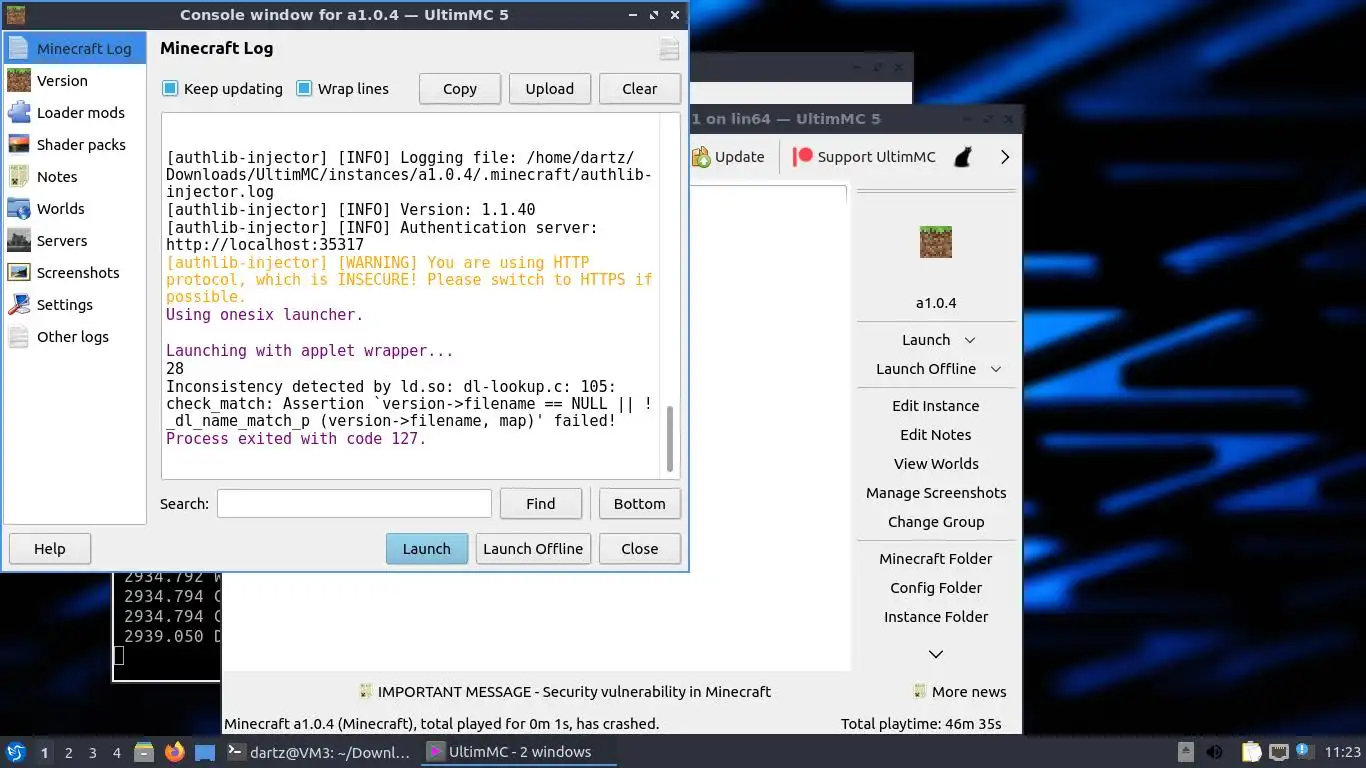1366x768 pixels.
Task: Jump to log Bottom
Action: [x=640, y=503]
